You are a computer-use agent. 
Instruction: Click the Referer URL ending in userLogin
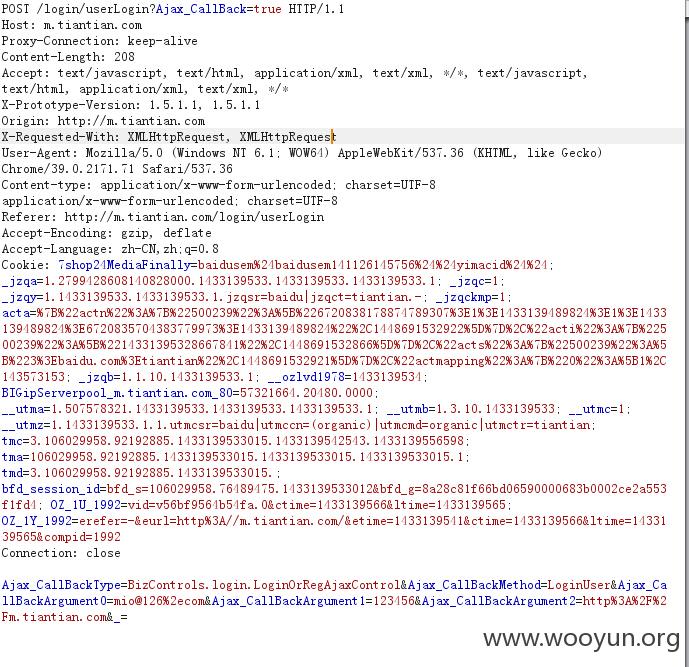194,217
